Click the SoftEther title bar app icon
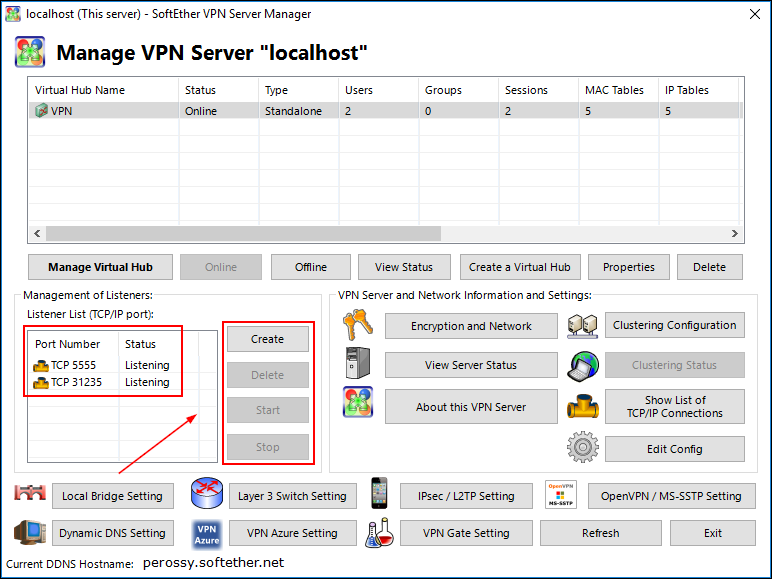772x579 pixels. tap(13, 13)
